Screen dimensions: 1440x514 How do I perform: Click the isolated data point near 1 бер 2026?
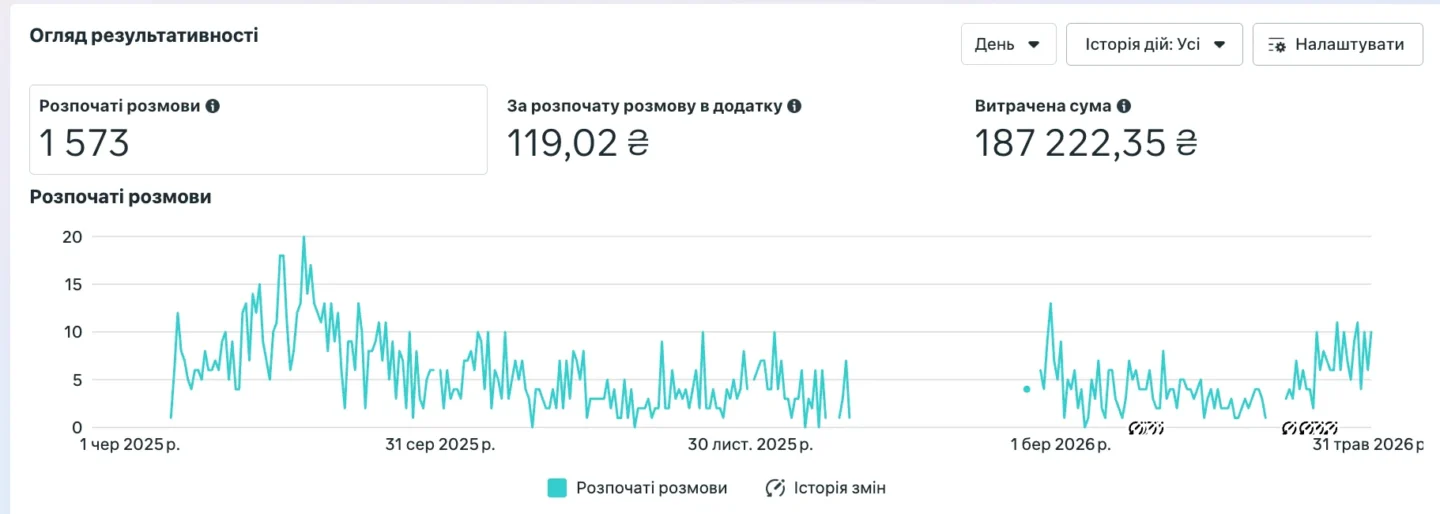[x=1026, y=389]
